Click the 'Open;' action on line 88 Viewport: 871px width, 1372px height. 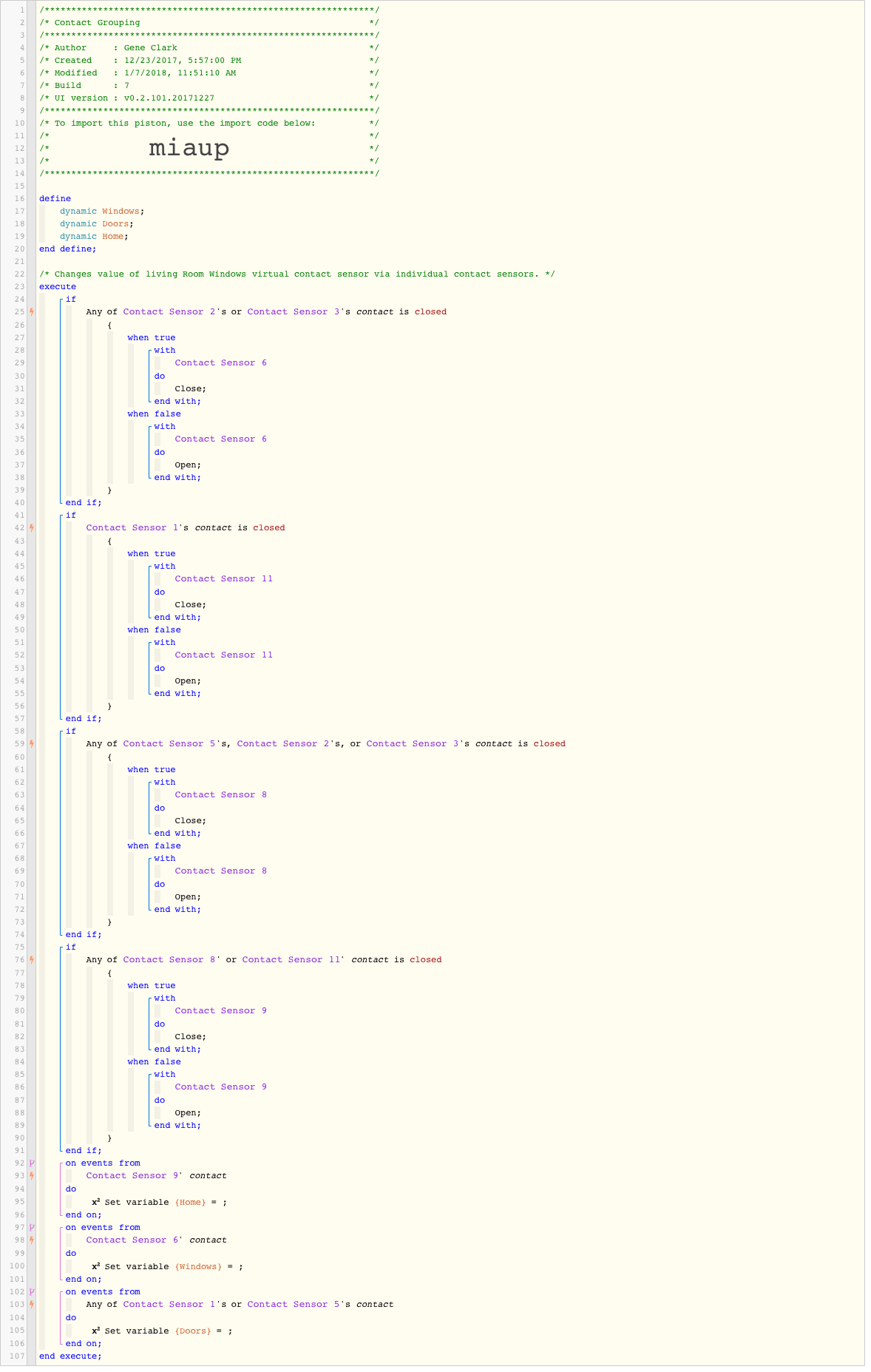188,1113
